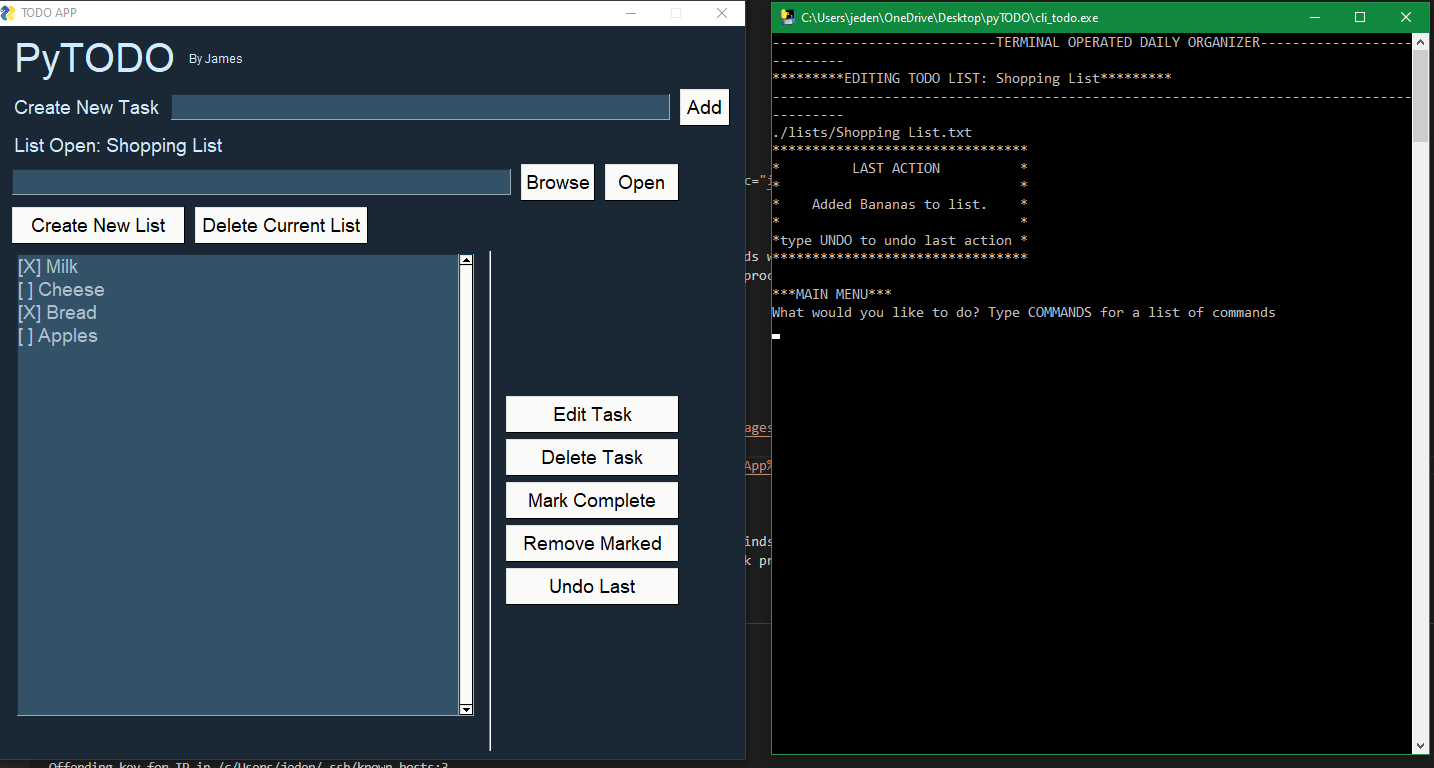Click the console prompt cursor line
The height and width of the screenshot is (768, 1434).
[776, 337]
